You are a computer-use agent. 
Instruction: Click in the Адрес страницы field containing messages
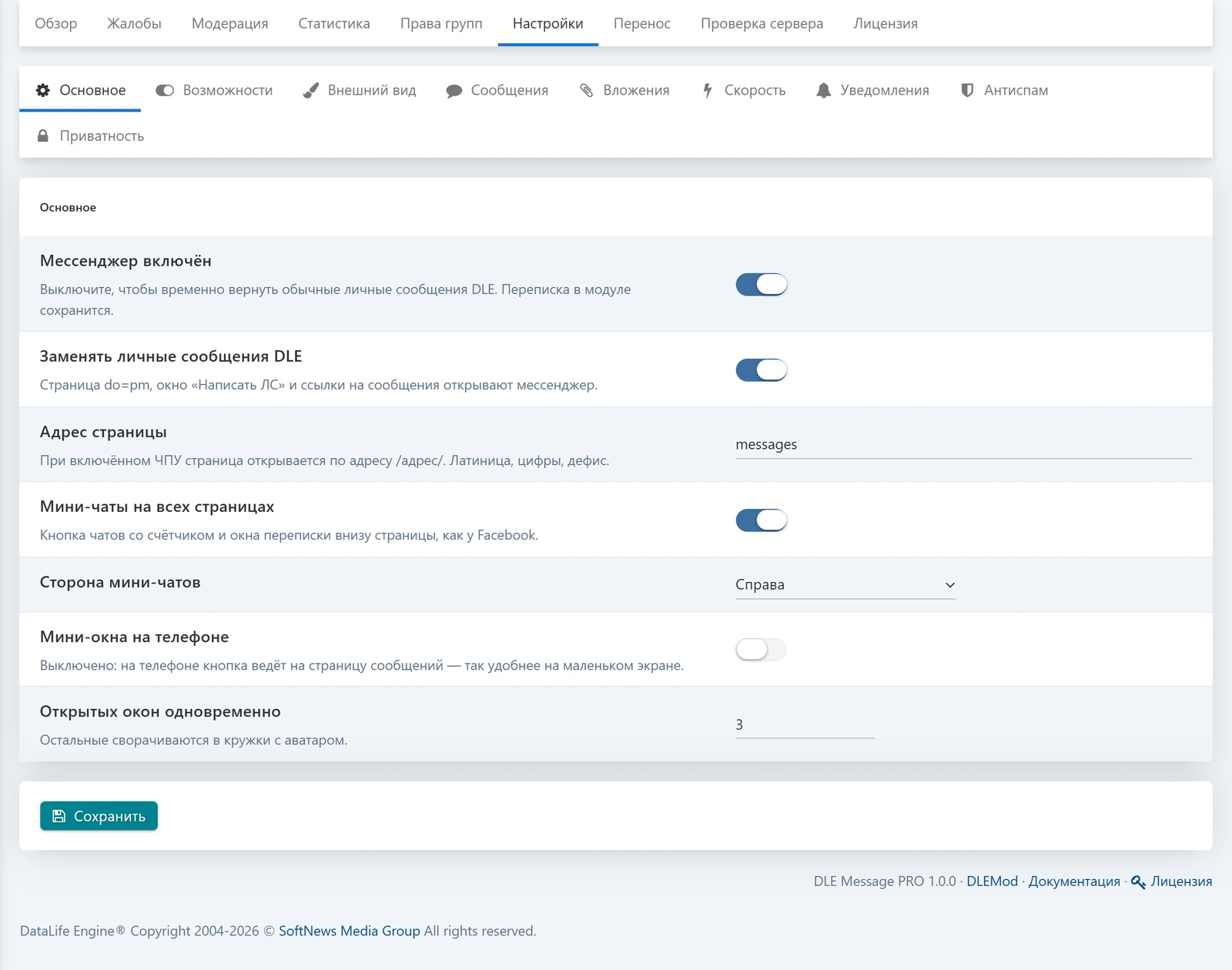pos(964,445)
